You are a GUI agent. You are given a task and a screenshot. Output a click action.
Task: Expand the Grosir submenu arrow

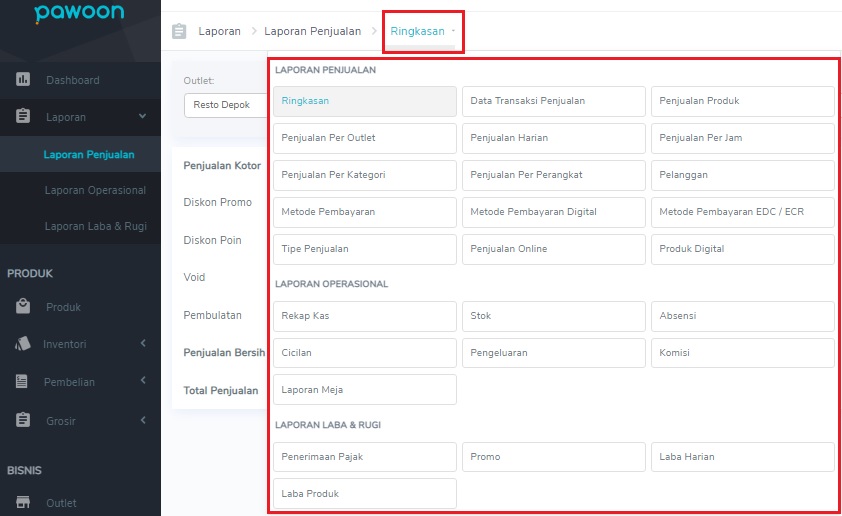[143, 420]
